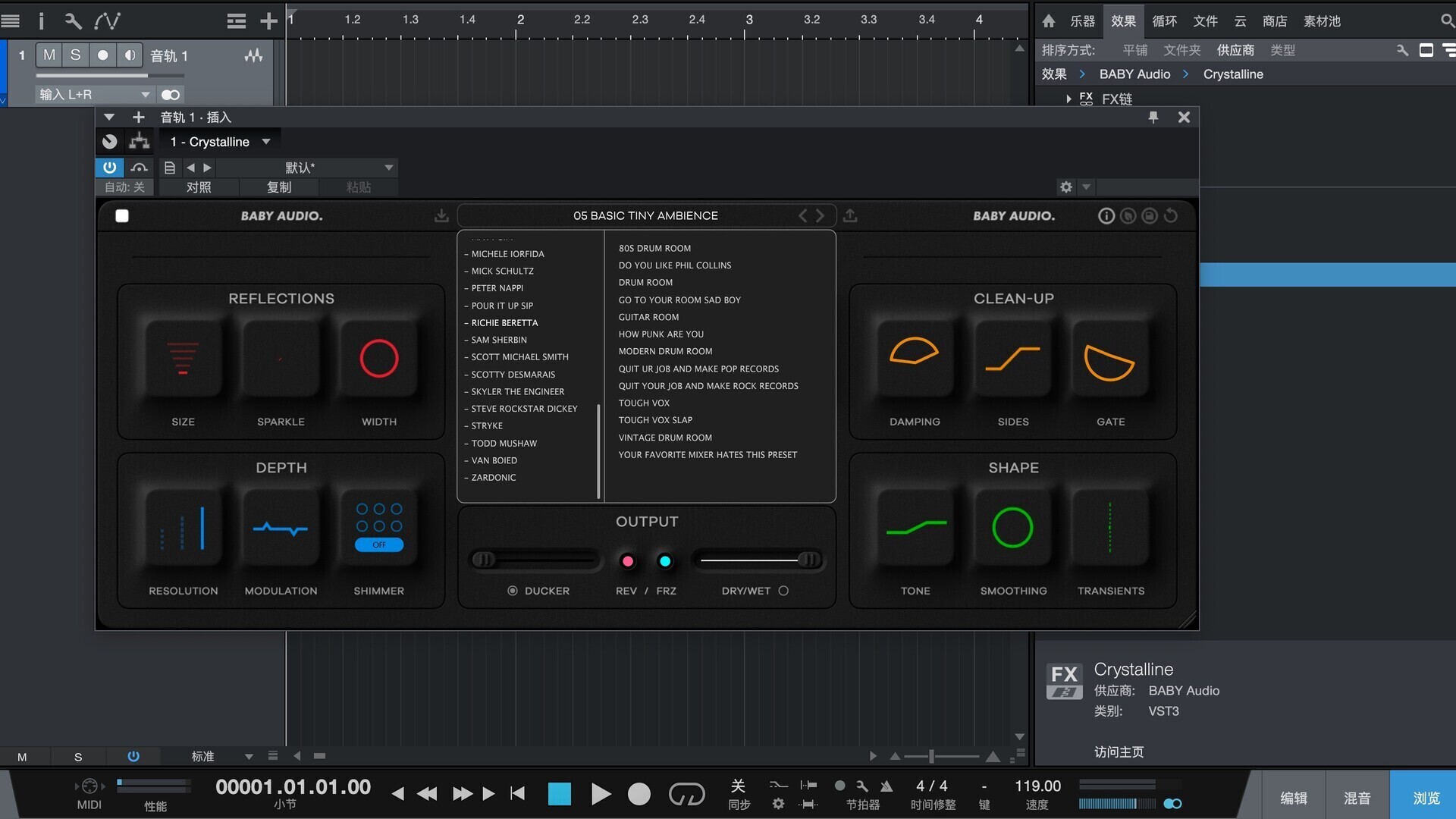Image resolution: width=1456 pixels, height=819 pixels.
Task: Export preset with the upload icon
Action: point(850,215)
